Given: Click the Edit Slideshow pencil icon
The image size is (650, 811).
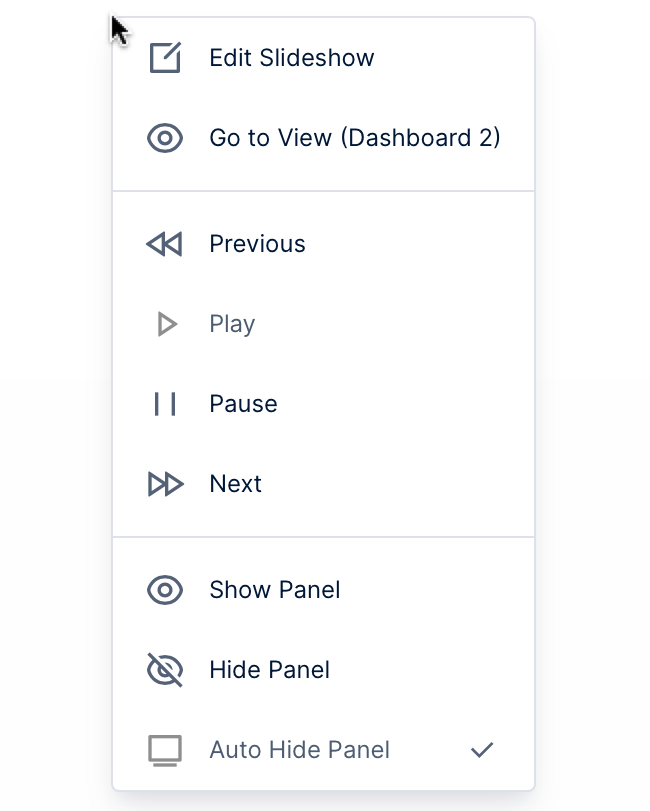Looking at the screenshot, I should (165, 58).
